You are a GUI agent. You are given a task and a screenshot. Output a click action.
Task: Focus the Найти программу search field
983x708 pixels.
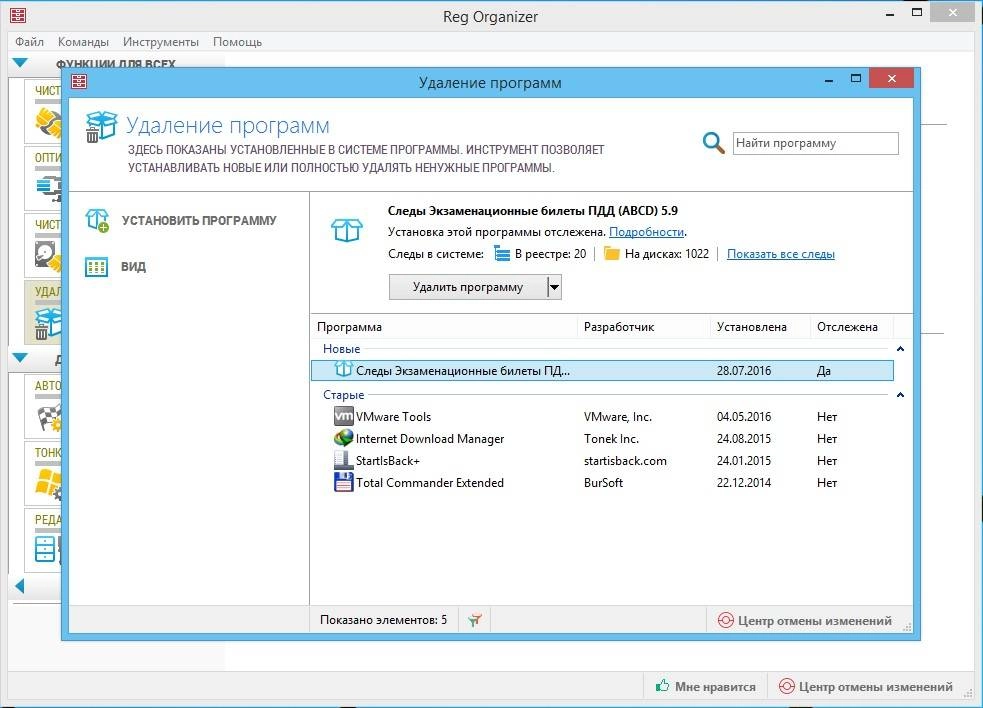(x=816, y=143)
